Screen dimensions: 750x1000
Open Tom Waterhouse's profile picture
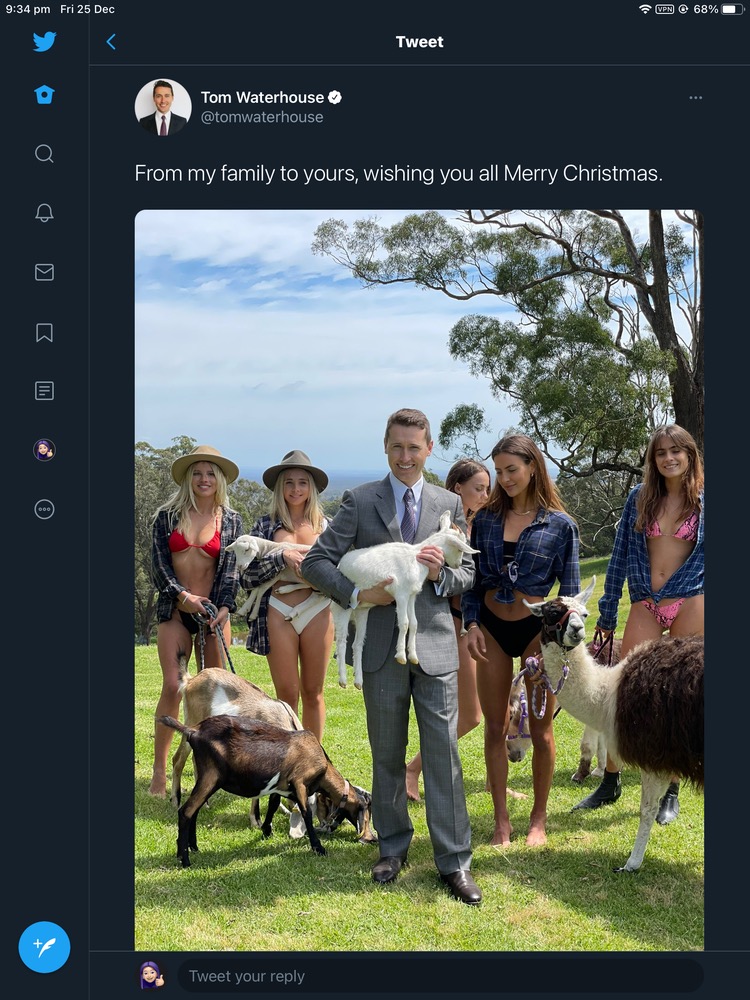tap(163, 107)
